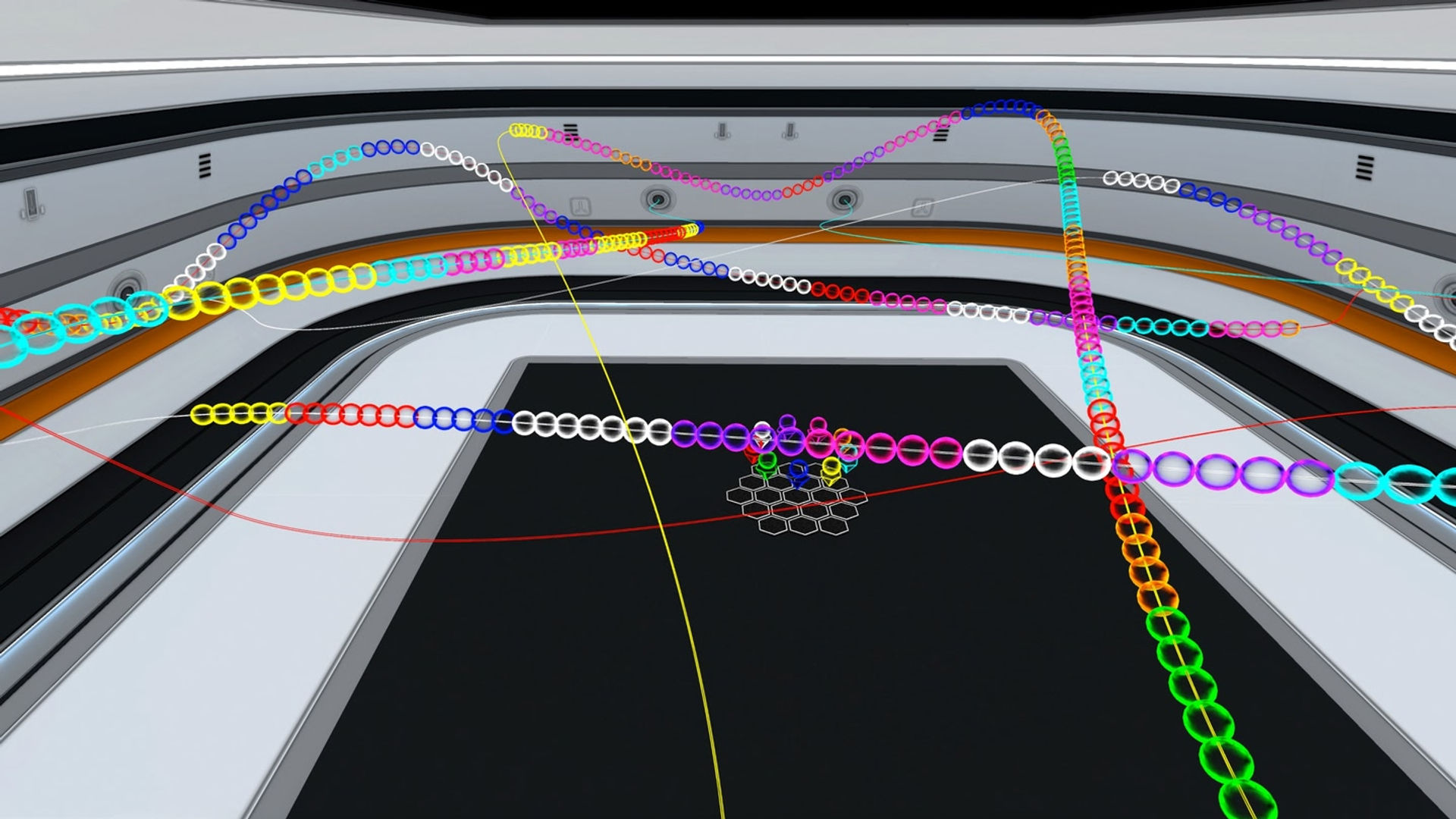Select the center hexagon tile of the grid
Viewport: 1456px width, 819px height.
[x=797, y=495]
